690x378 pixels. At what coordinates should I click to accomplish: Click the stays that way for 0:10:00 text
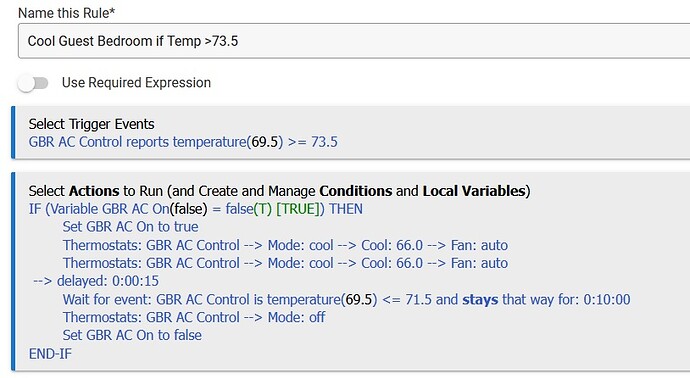546,300
